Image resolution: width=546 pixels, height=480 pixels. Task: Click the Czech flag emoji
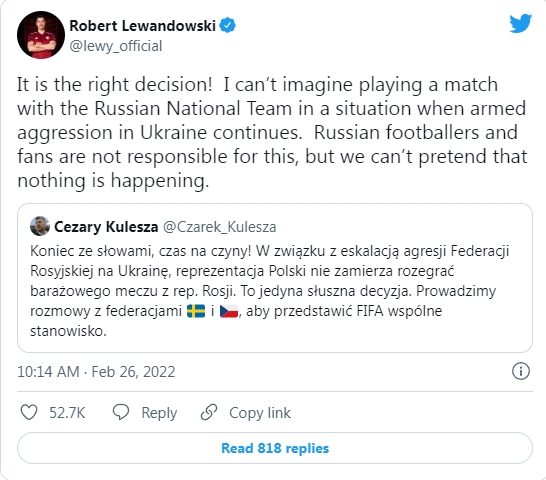(229, 311)
